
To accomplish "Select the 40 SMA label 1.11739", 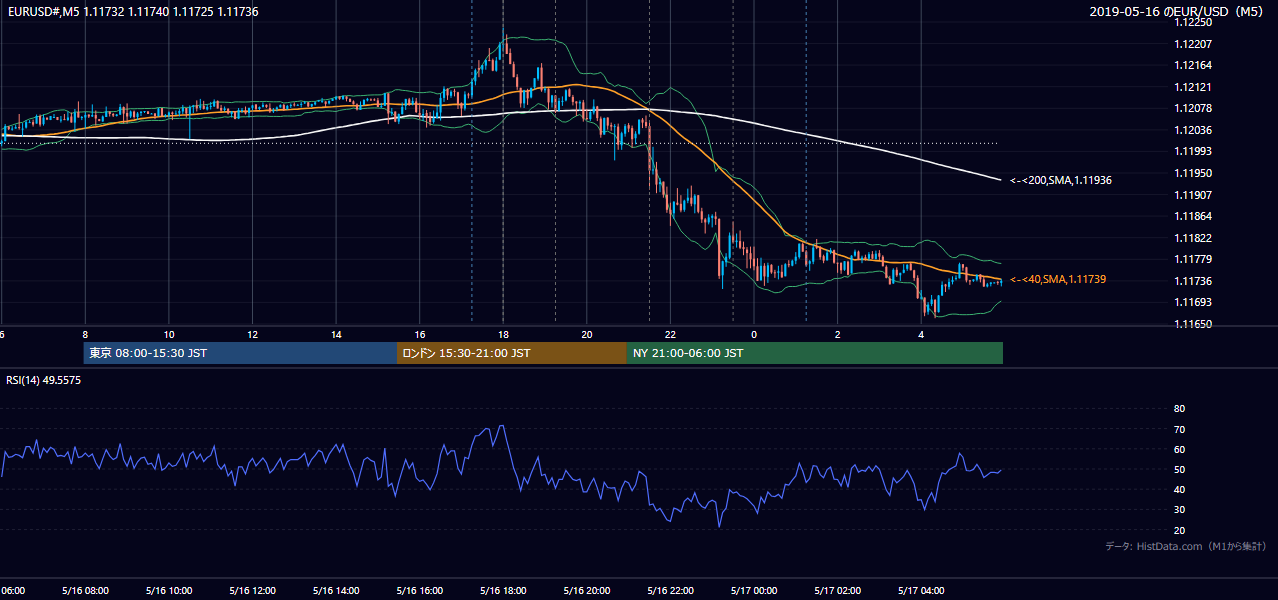I will click(x=1058, y=280).
